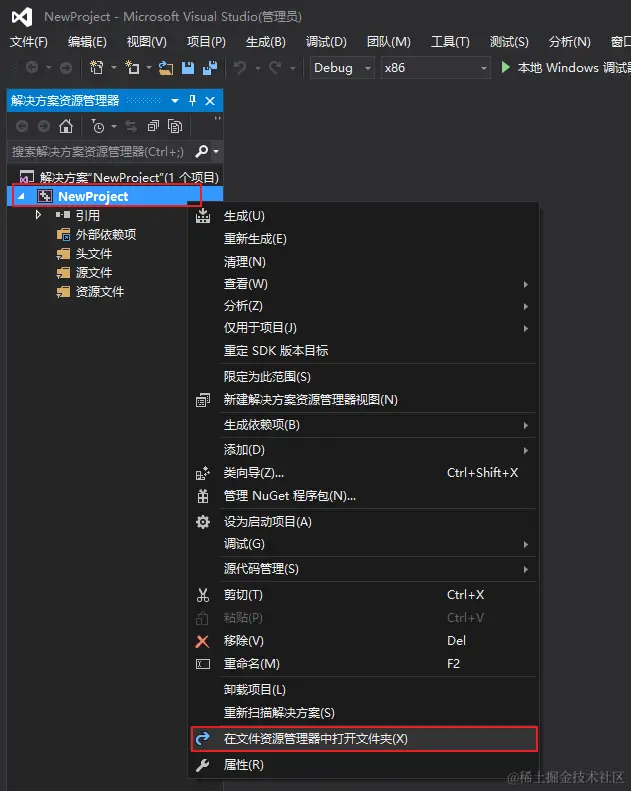Open dropdown arrow next to new project icon
Image resolution: width=631 pixels, height=791 pixels.
[x=113, y=68]
